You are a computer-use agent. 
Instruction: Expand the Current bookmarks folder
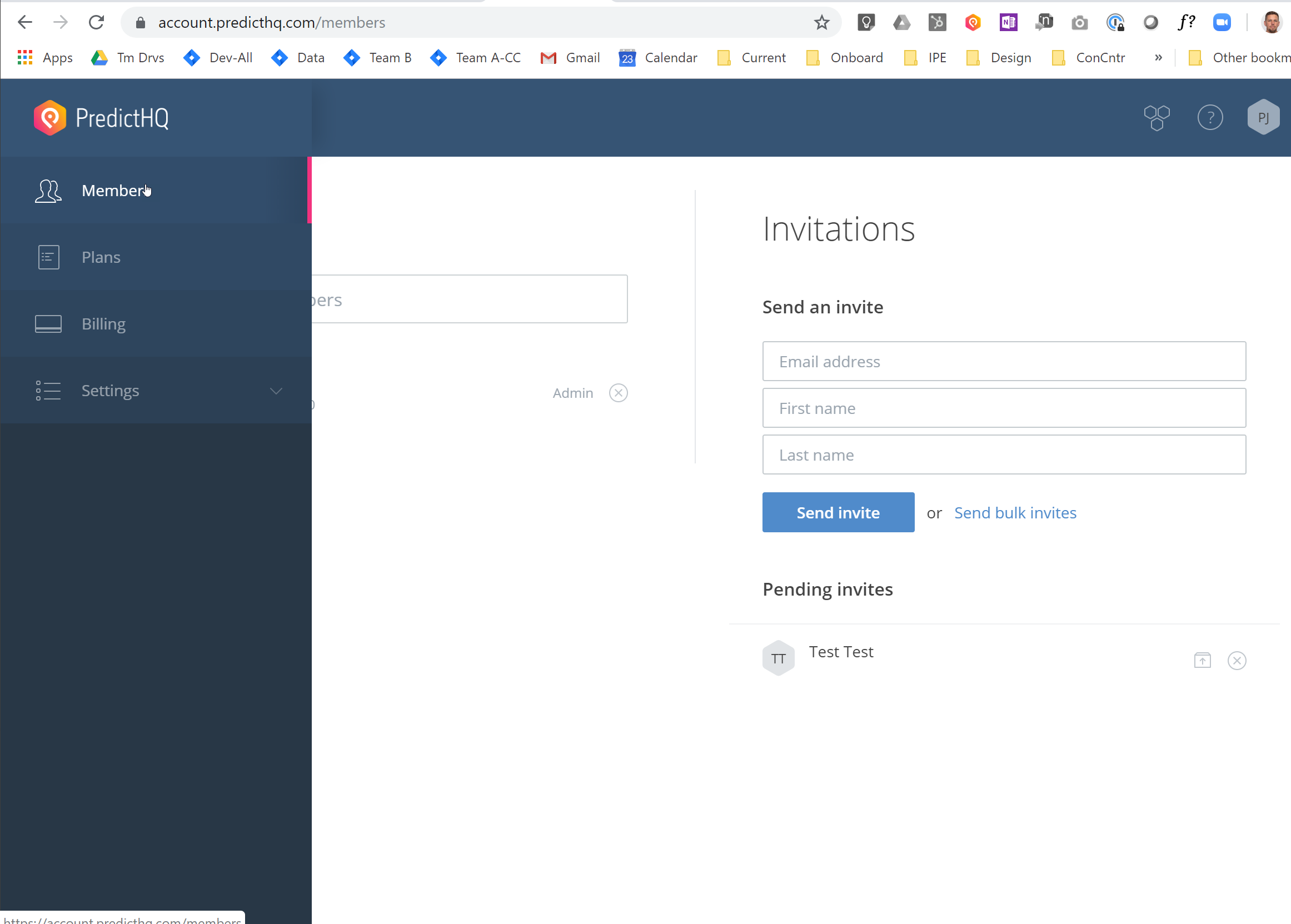751,57
